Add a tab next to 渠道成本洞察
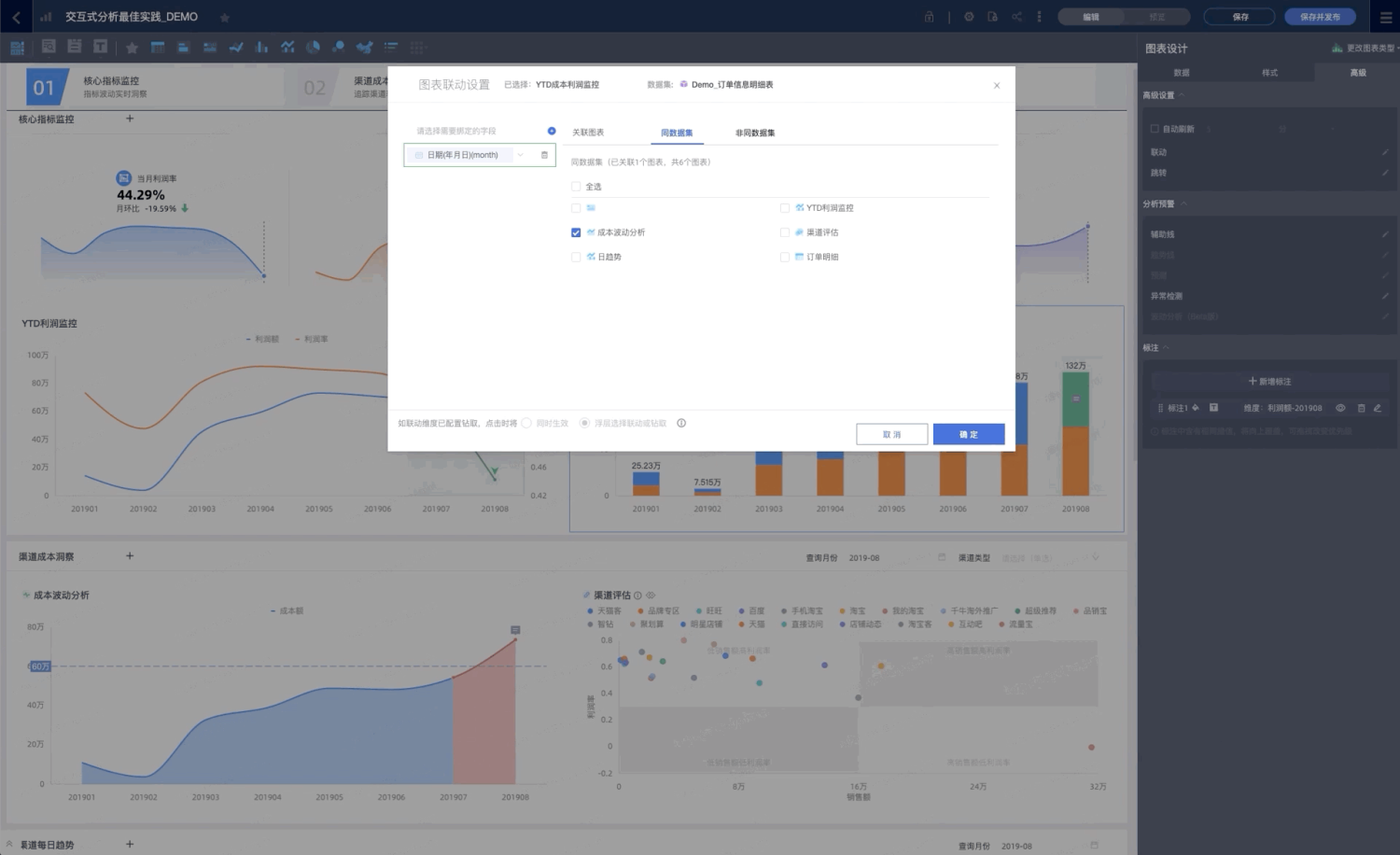The image size is (1400, 855). coord(130,555)
